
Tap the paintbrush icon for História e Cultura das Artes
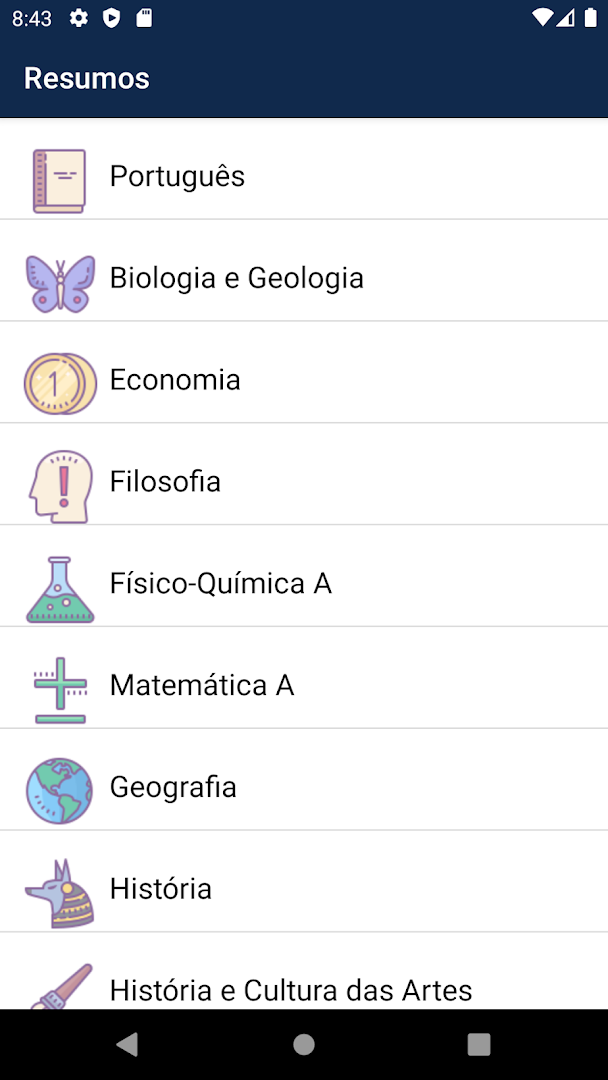[60, 985]
